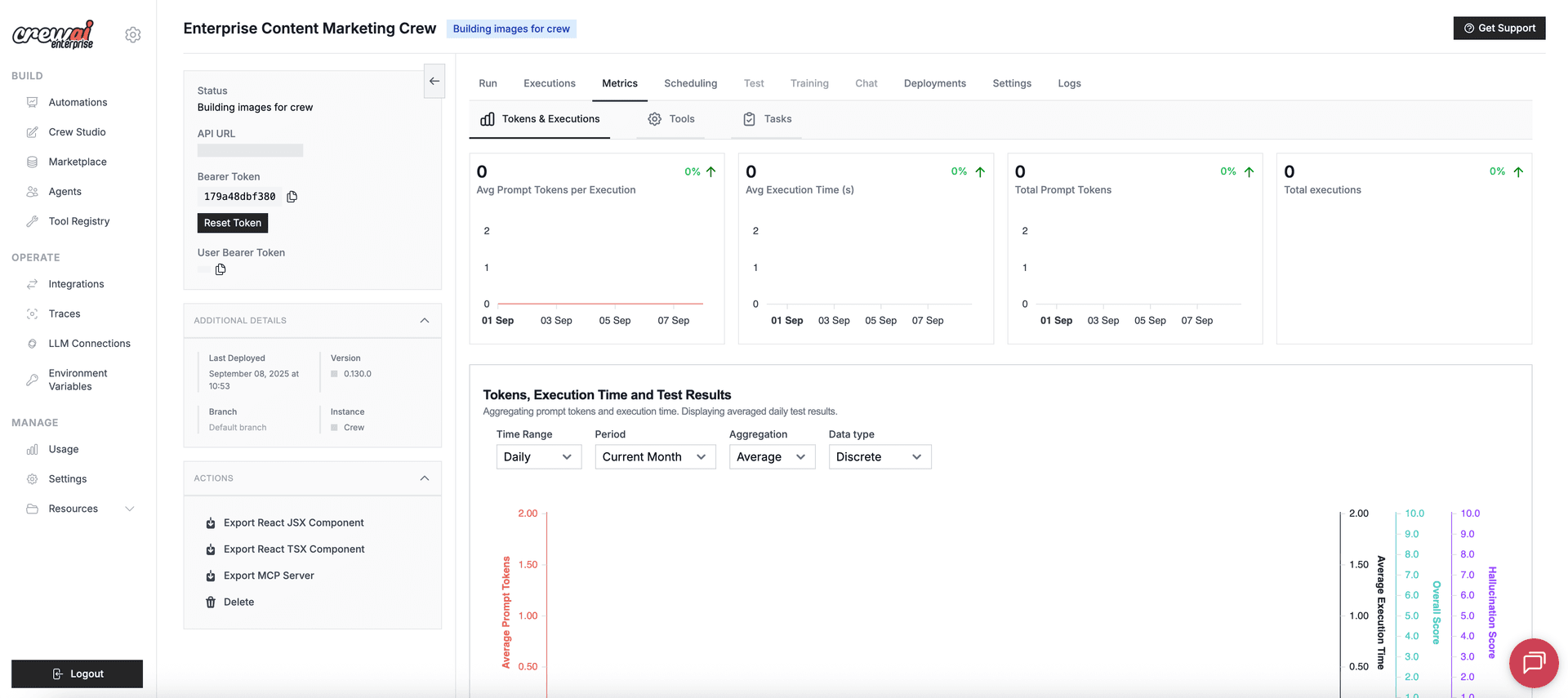Collapse the Additional Details section

425,321
